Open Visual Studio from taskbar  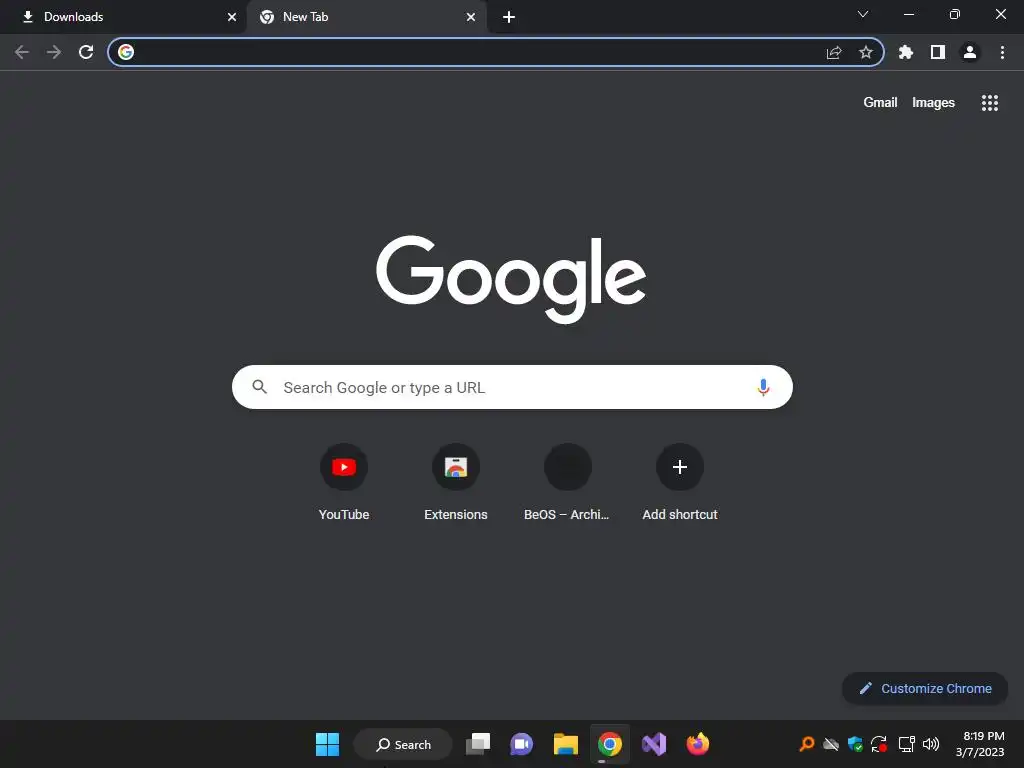(654, 744)
